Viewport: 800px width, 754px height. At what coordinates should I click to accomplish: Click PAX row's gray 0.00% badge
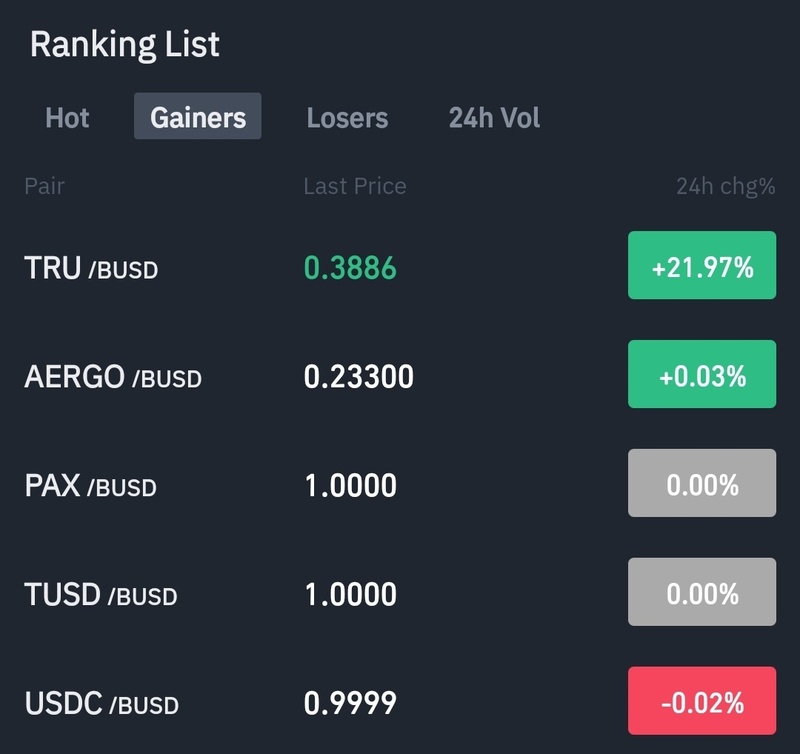click(702, 484)
